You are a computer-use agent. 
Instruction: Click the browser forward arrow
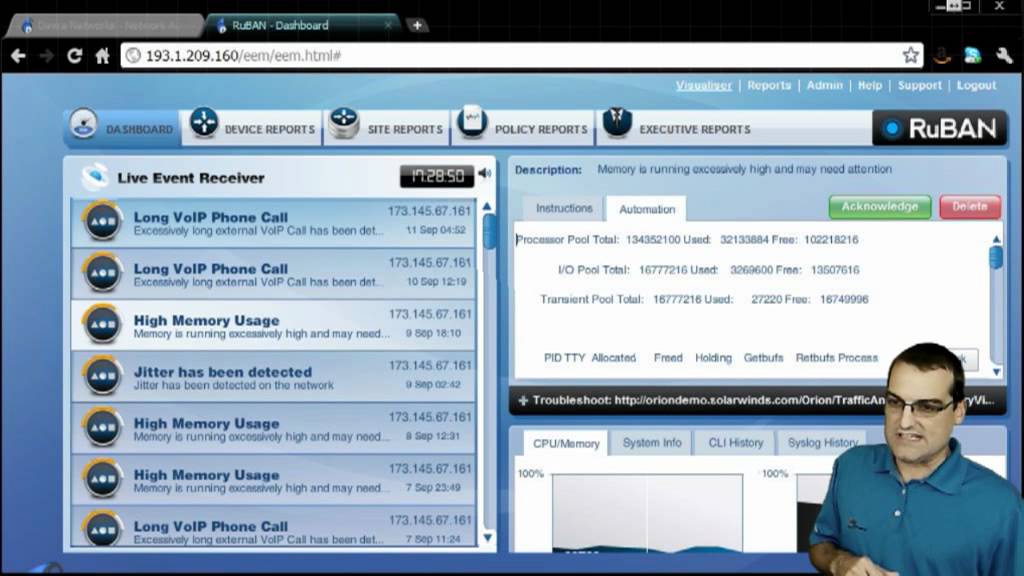46,56
